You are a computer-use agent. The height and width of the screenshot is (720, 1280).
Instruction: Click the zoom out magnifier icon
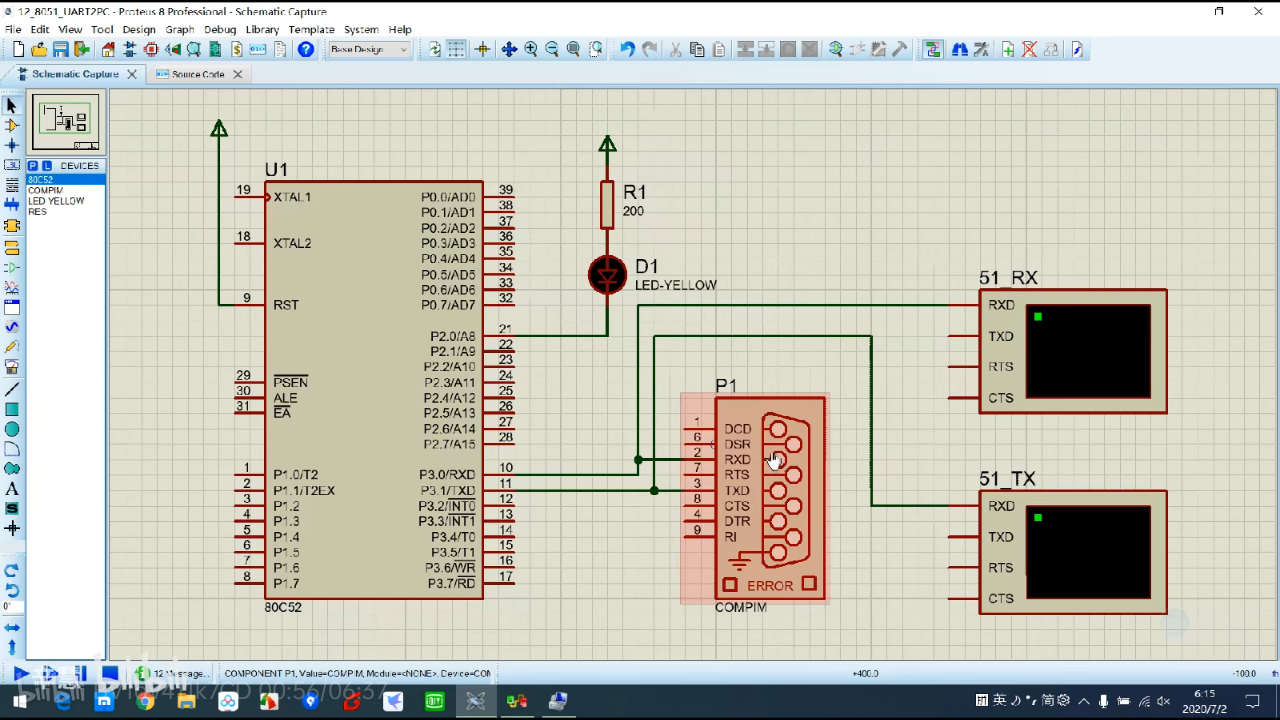coord(552,49)
